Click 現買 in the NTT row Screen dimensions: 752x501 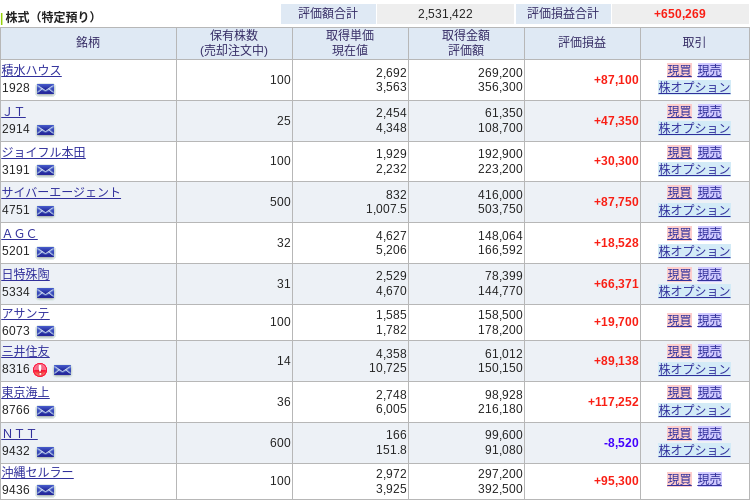click(x=680, y=434)
